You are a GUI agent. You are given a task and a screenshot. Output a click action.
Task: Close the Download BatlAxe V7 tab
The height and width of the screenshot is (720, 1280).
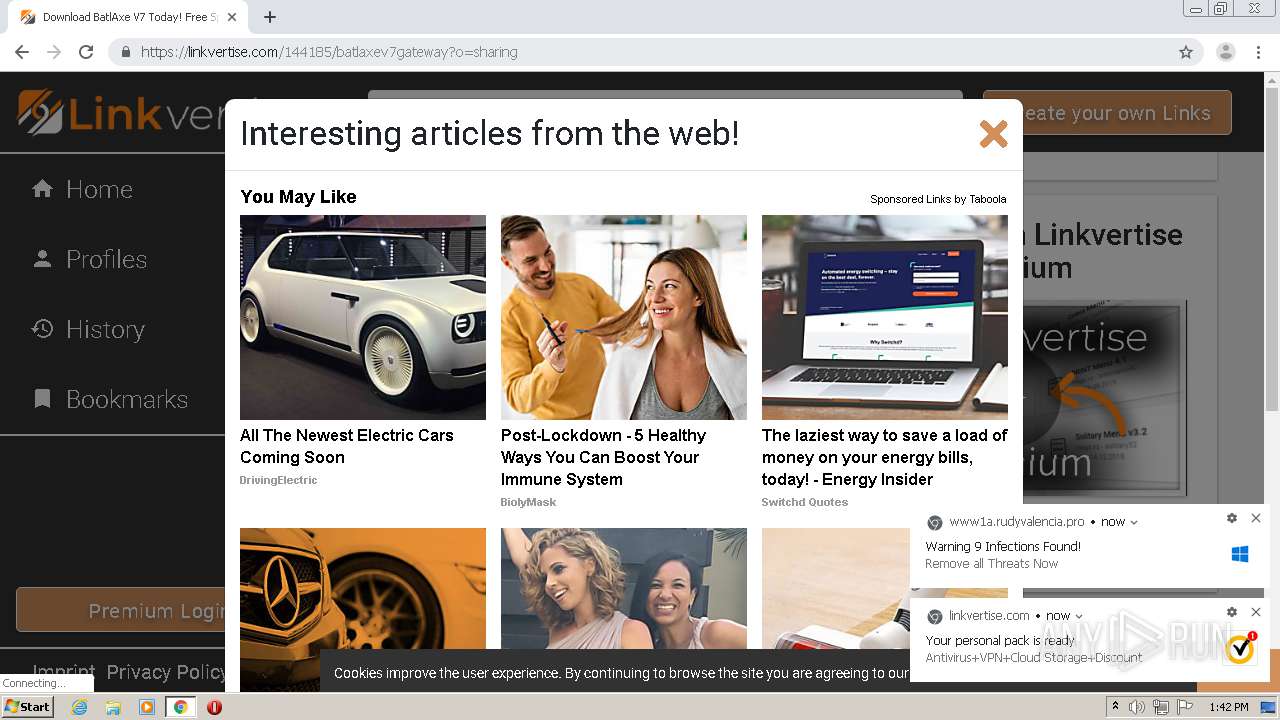click(x=232, y=17)
